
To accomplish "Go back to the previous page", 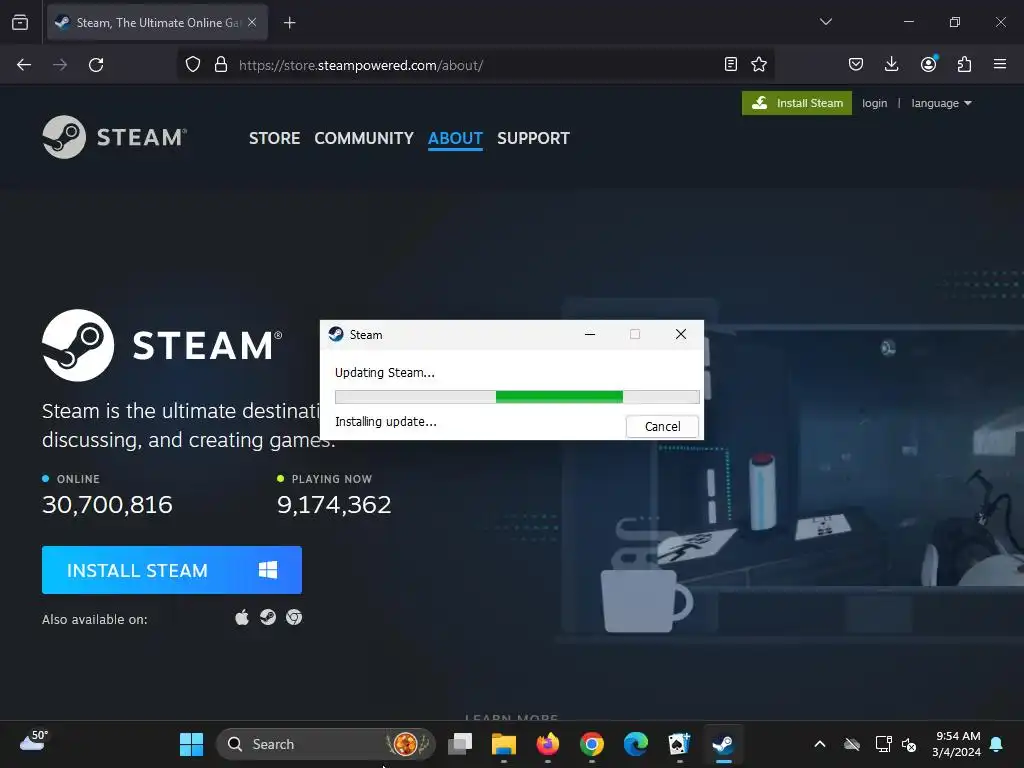I will pyautogui.click(x=24, y=65).
